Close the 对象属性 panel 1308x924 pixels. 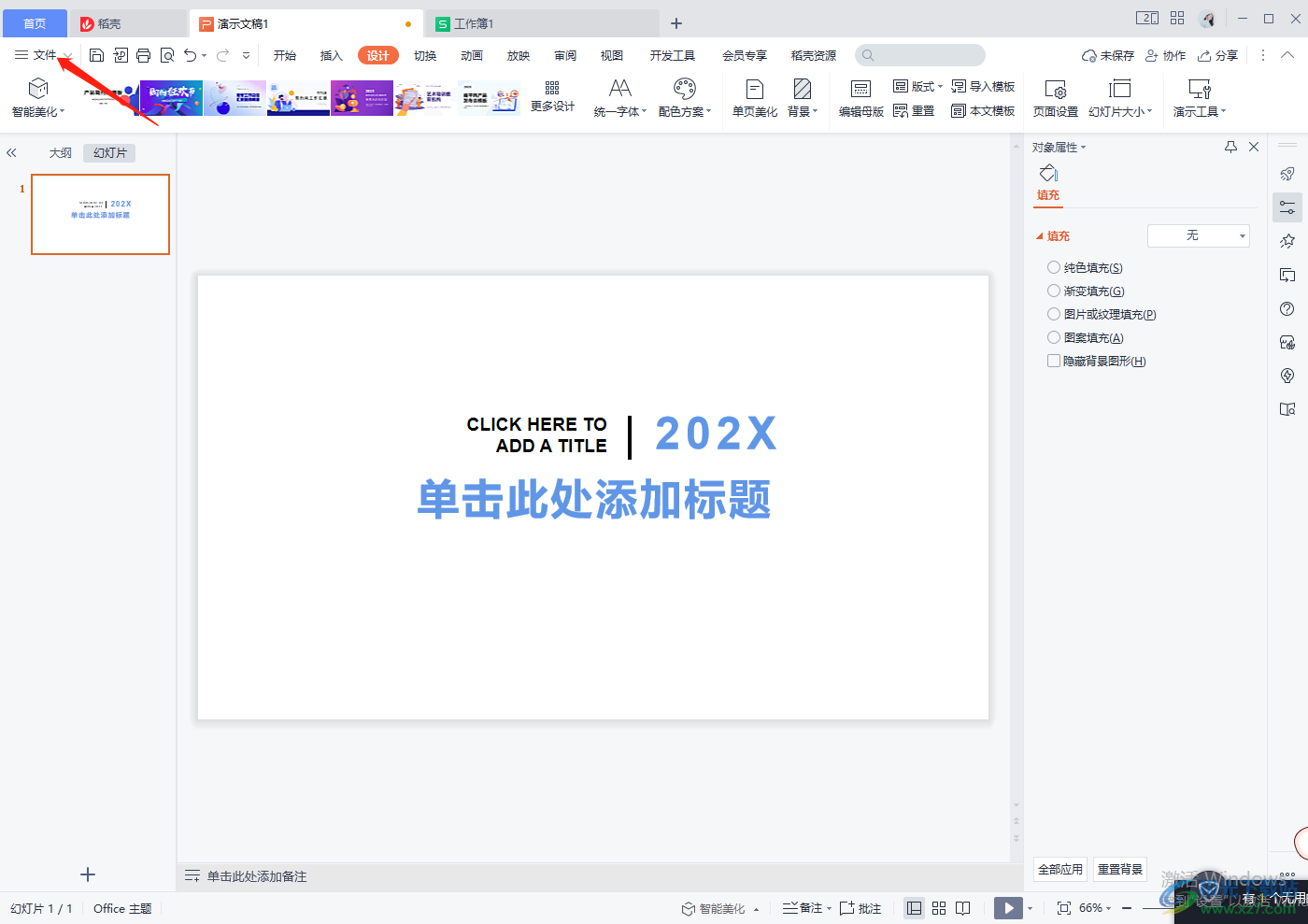tap(1254, 147)
